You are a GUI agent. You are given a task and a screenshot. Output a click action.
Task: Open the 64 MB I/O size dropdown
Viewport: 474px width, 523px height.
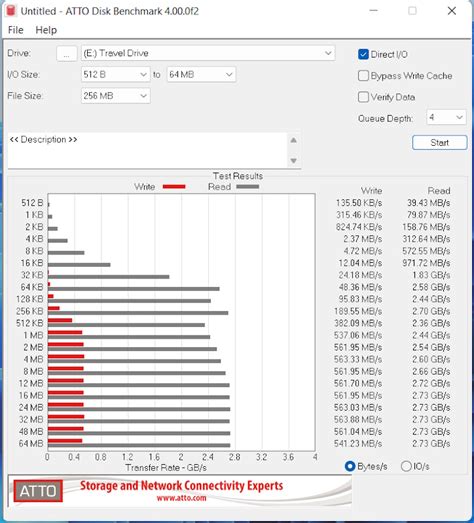click(x=201, y=74)
